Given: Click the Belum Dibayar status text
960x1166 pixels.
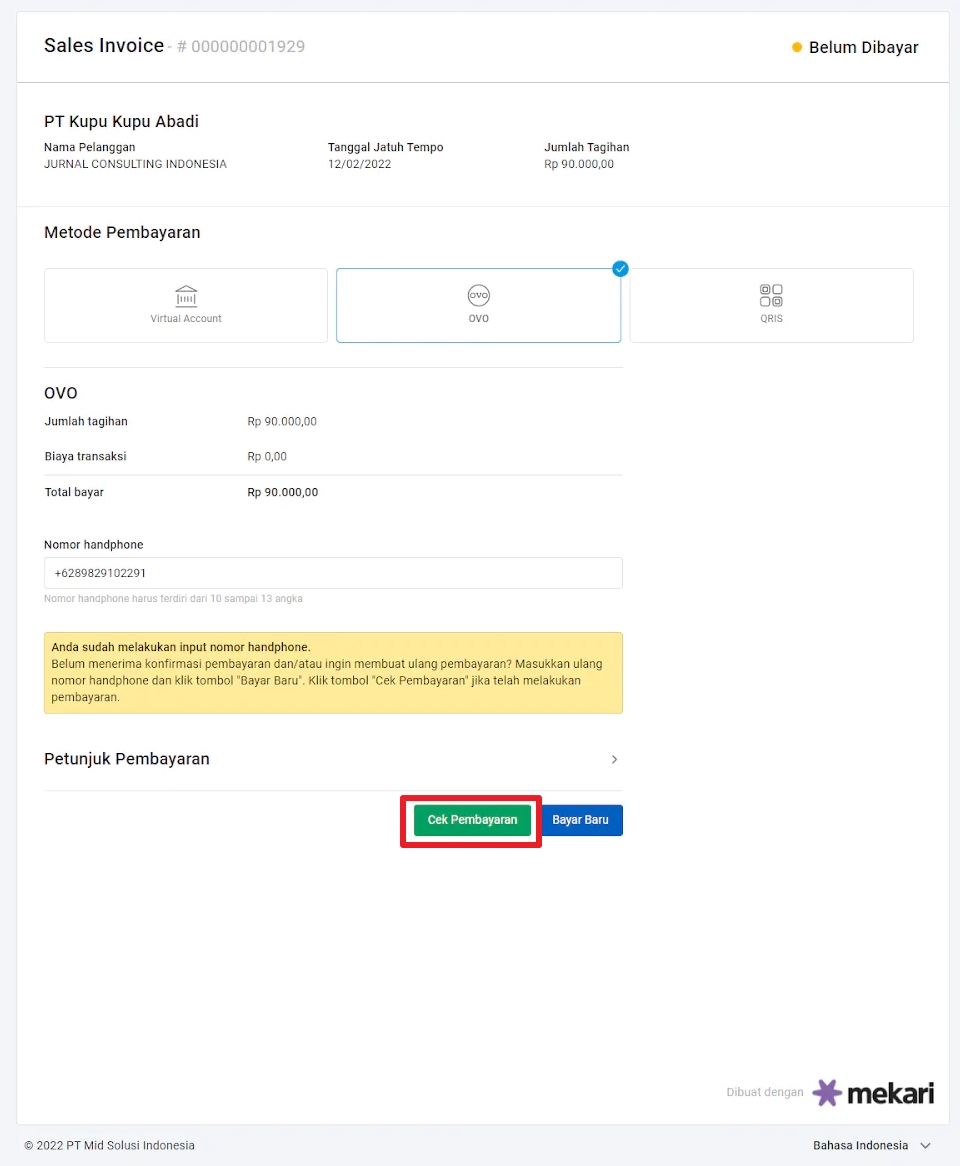Looking at the screenshot, I should coord(863,47).
